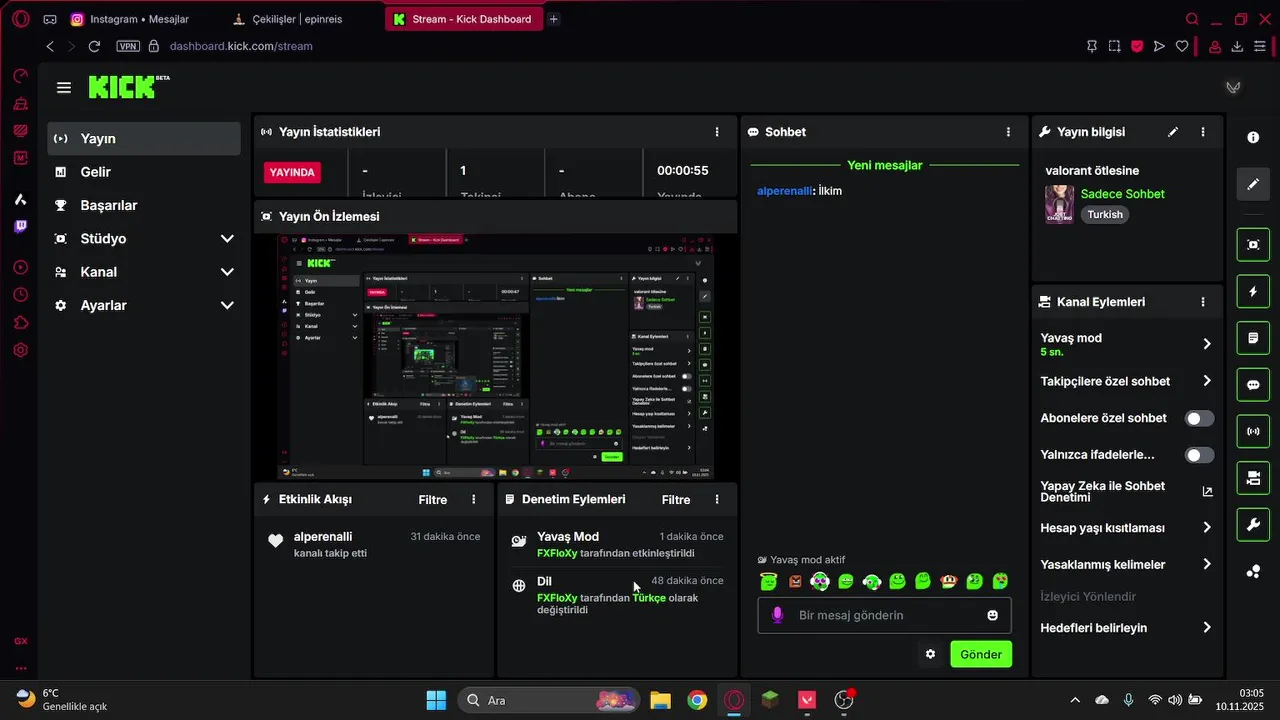Screen dimensions: 1280x720
Task: Open Hesap yaşı kısıtlaması chevron
Action: pos(1207,528)
